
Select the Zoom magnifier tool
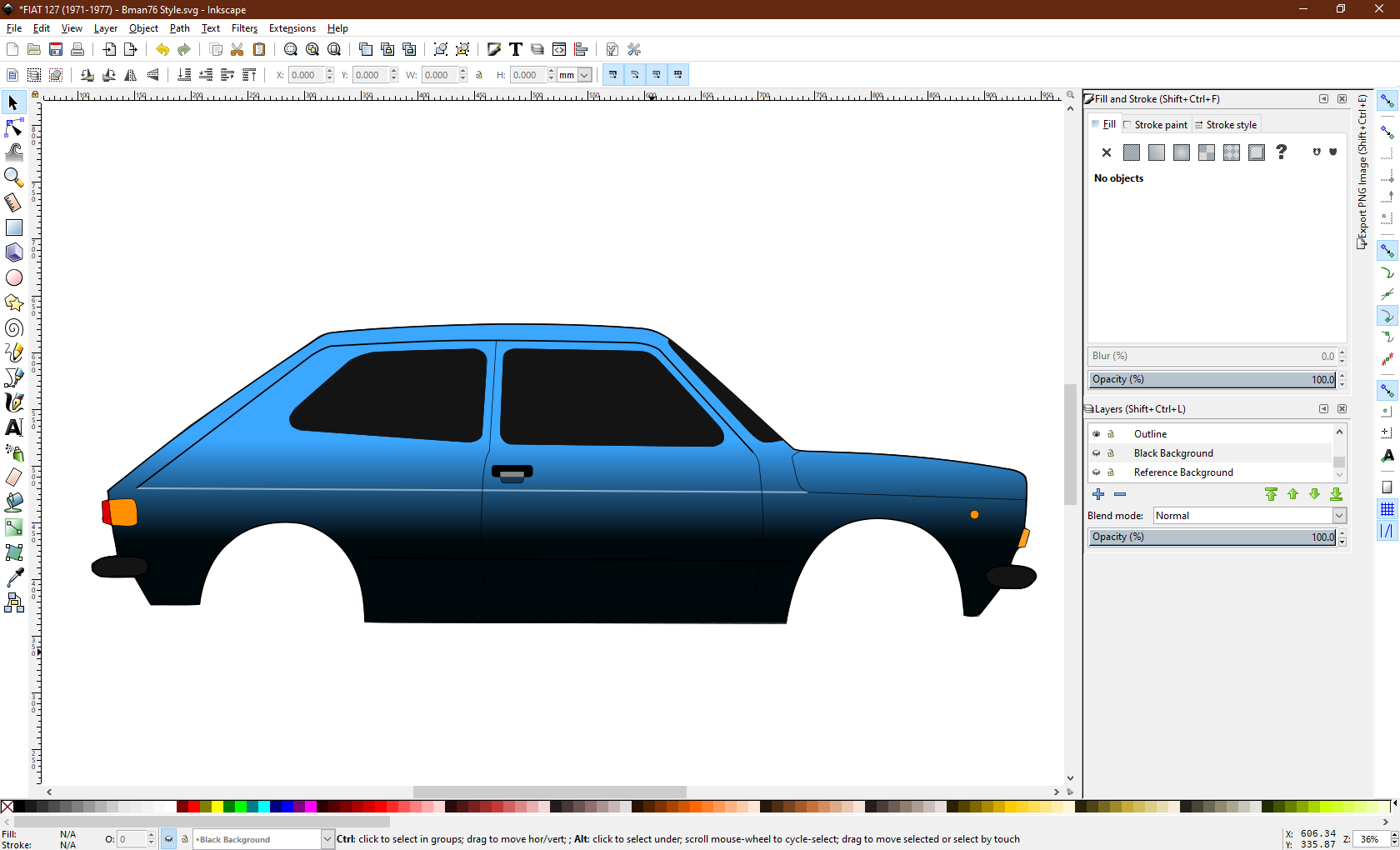(13, 177)
